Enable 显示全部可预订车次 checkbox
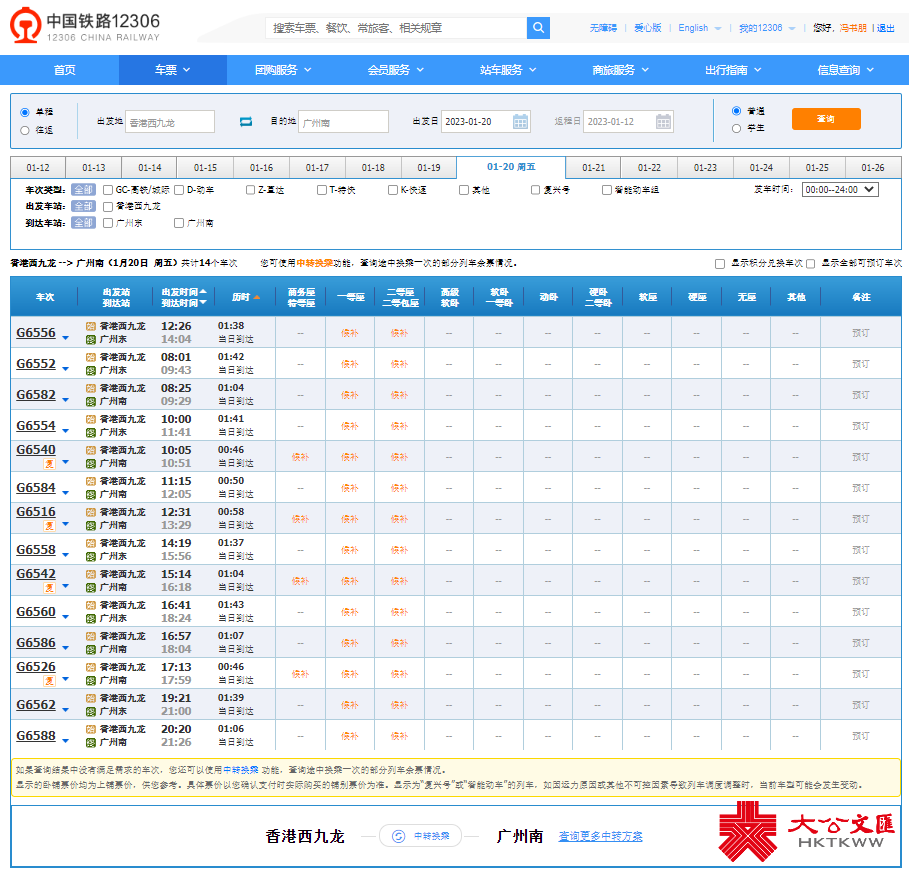The image size is (909, 872). click(x=811, y=263)
